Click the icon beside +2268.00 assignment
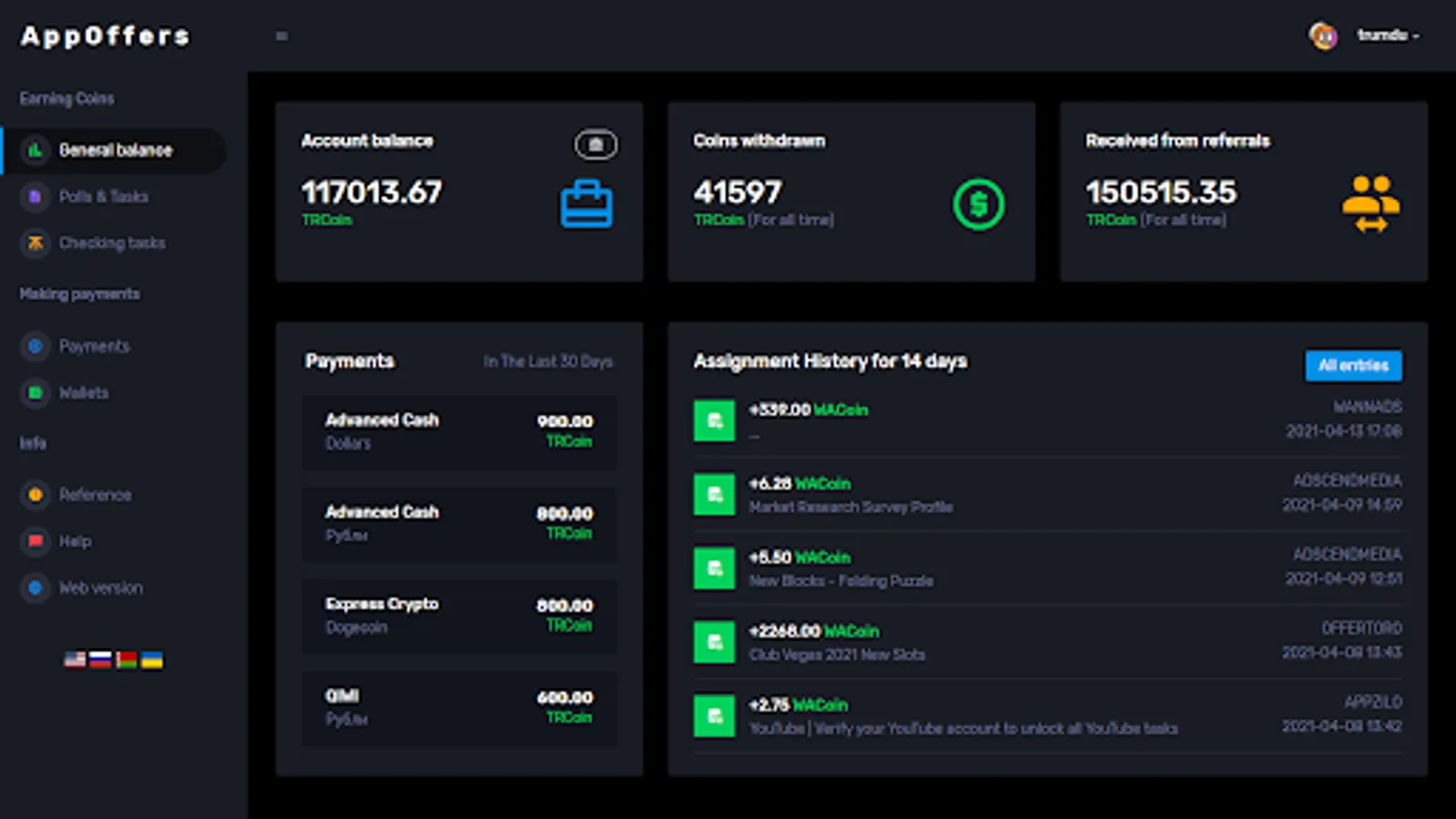1456x819 pixels. tap(714, 642)
